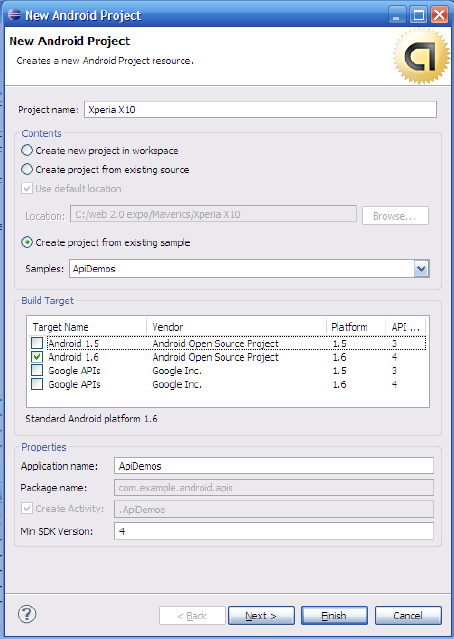Image resolution: width=454 pixels, height=639 pixels.
Task: Check Google APIs platform 1.5 target
Action: pos(37,370)
